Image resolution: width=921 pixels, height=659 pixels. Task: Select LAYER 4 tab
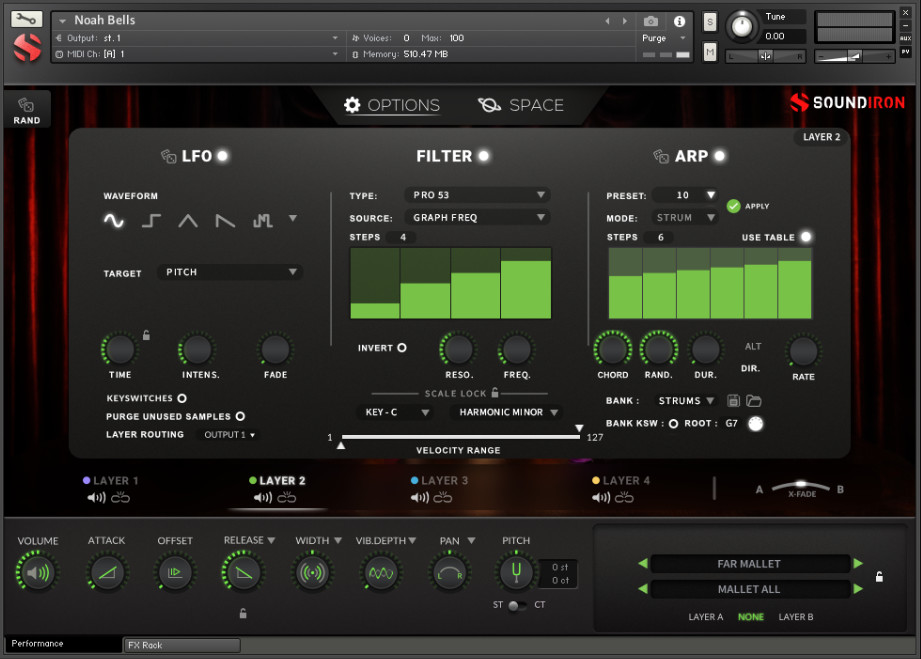(621, 480)
